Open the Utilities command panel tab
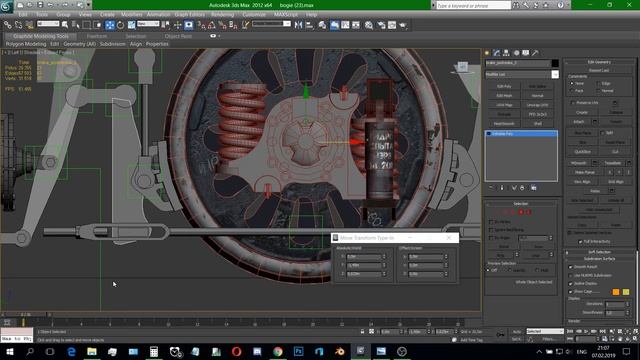The height and width of the screenshot is (360, 640). point(535,53)
